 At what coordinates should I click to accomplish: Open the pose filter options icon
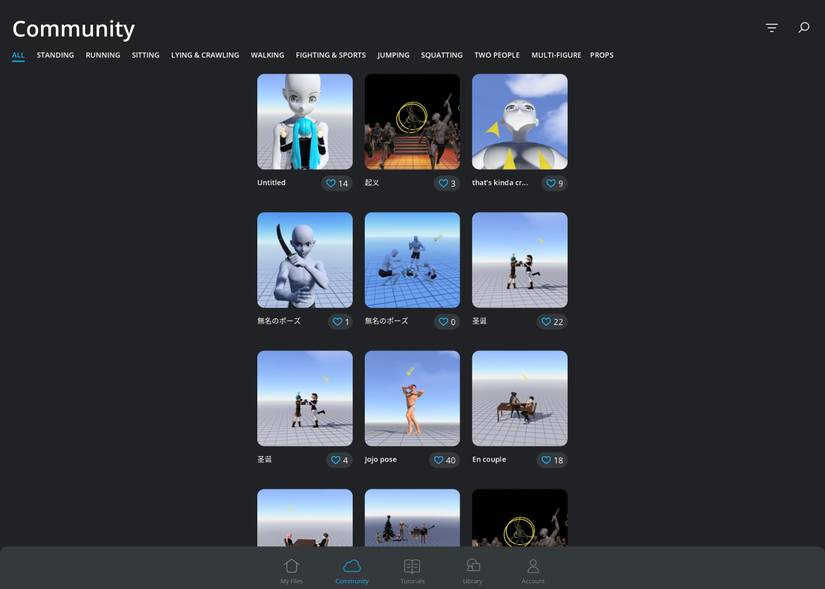tap(770, 27)
